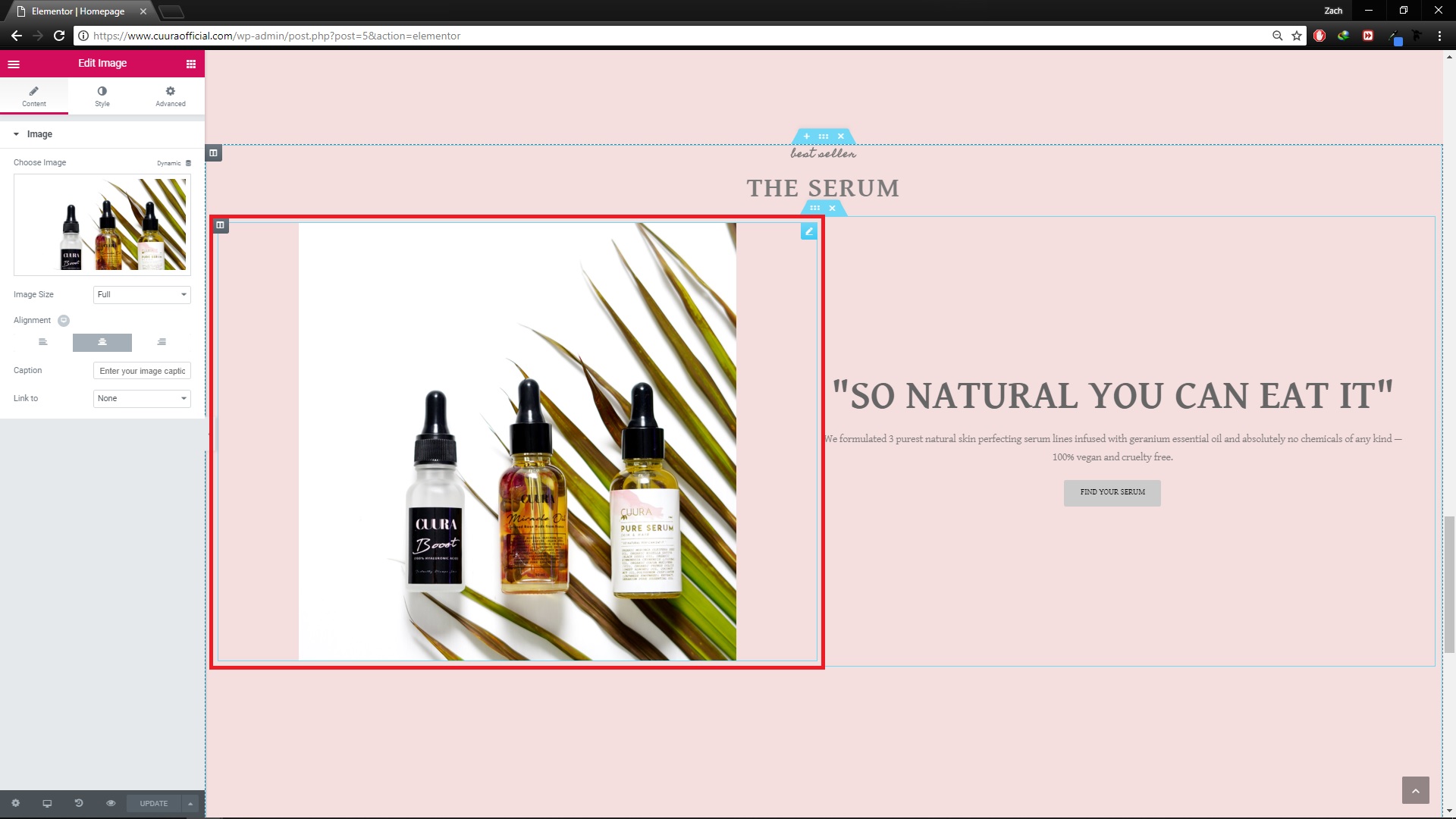The image size is (1456, 819).
Task: Click the Zach profile button
Action: point(1333,11)
